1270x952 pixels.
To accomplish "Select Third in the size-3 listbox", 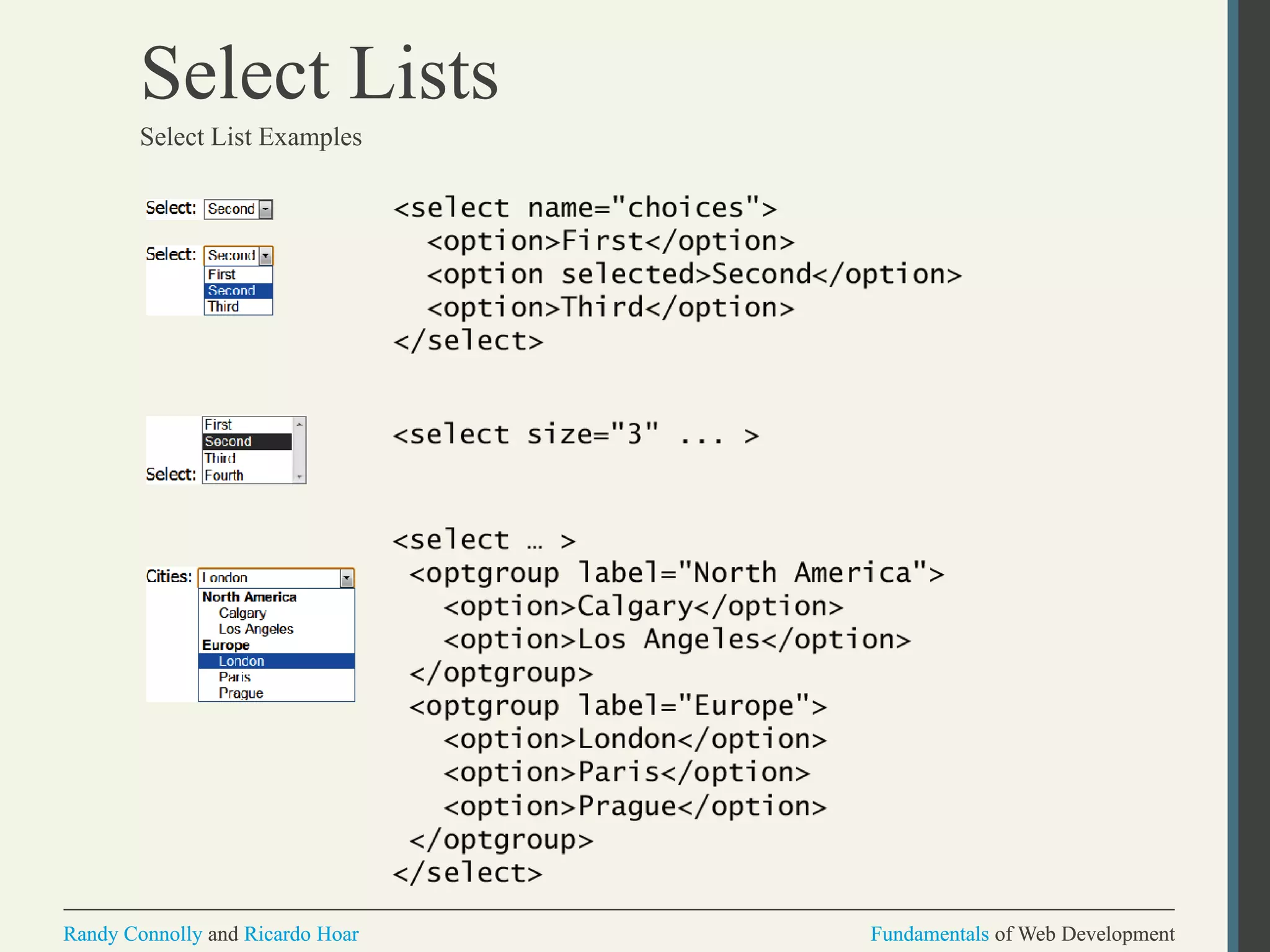I will 247,459.
